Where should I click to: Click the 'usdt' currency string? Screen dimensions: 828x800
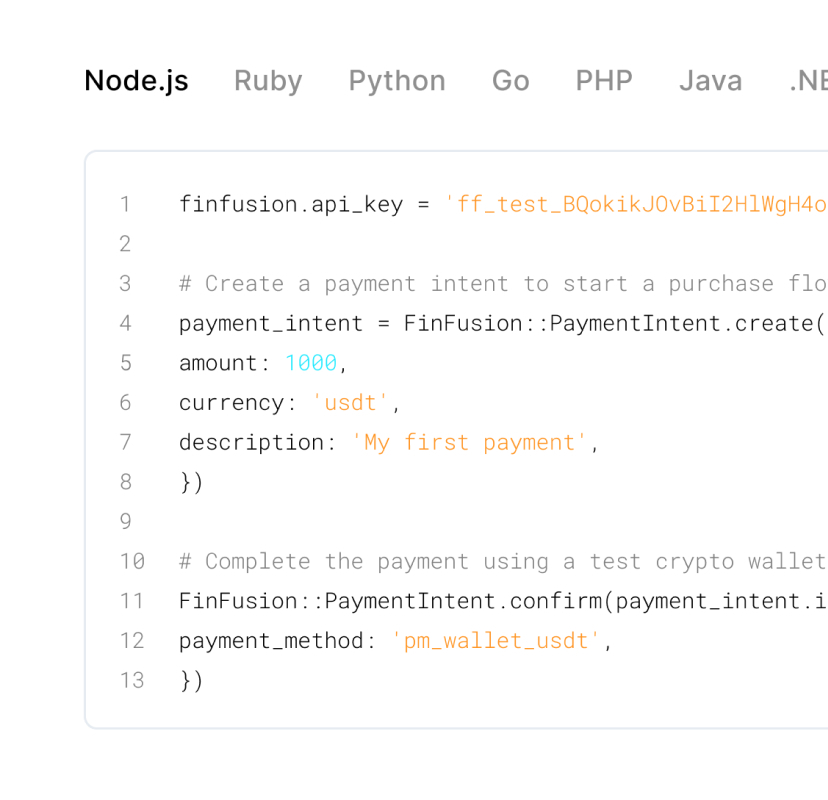coord(350,403)
